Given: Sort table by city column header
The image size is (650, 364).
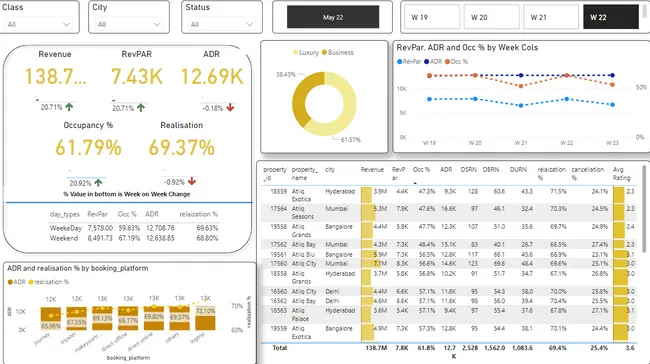Looking at the screenshot, I should click(330, 170).
